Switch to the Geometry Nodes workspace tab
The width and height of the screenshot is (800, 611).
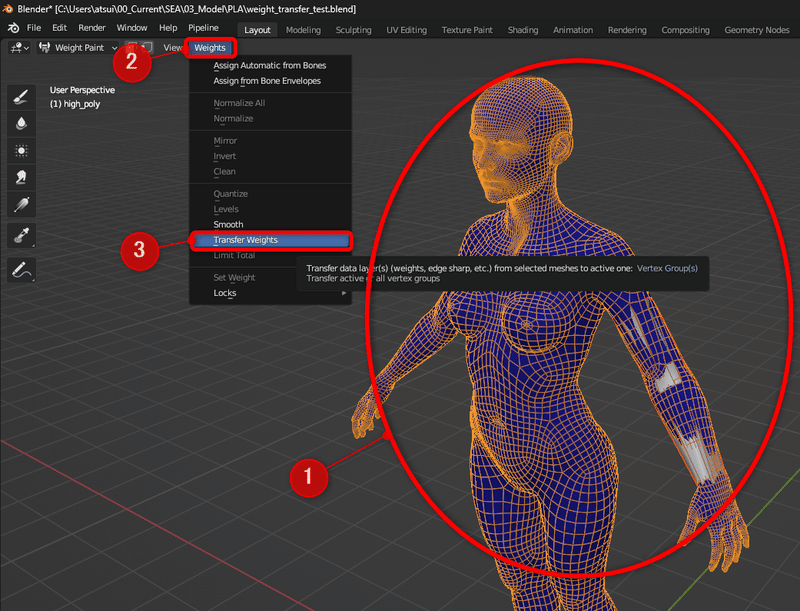757,30
